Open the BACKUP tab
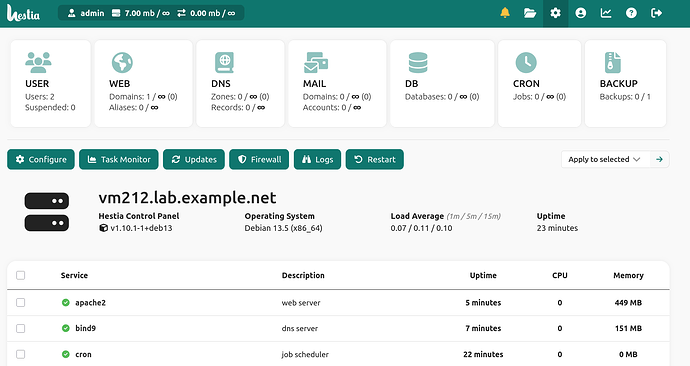690x366 pixels. tap(625, 84)
